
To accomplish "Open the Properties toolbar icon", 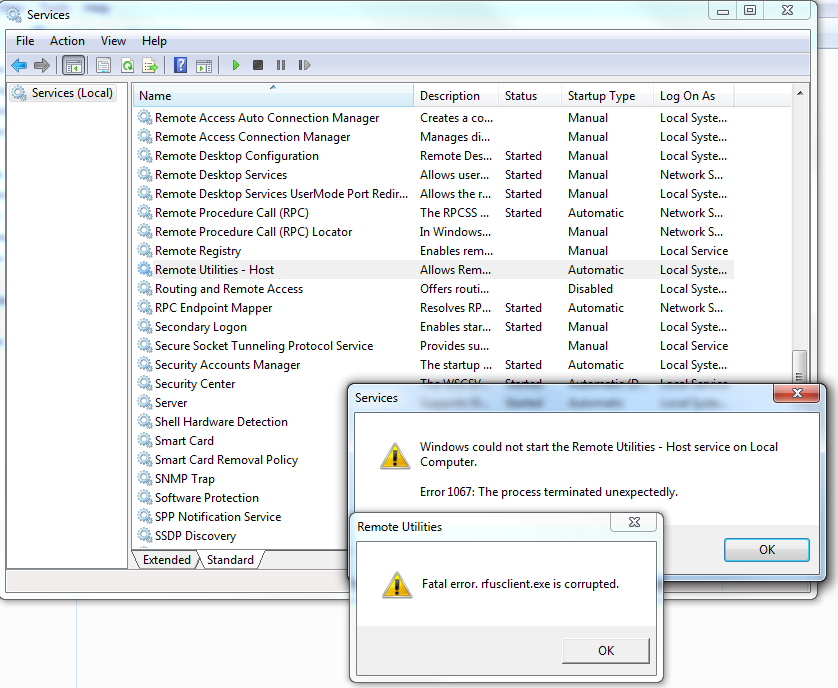I will pyautogui.click(x=103, y=65).
